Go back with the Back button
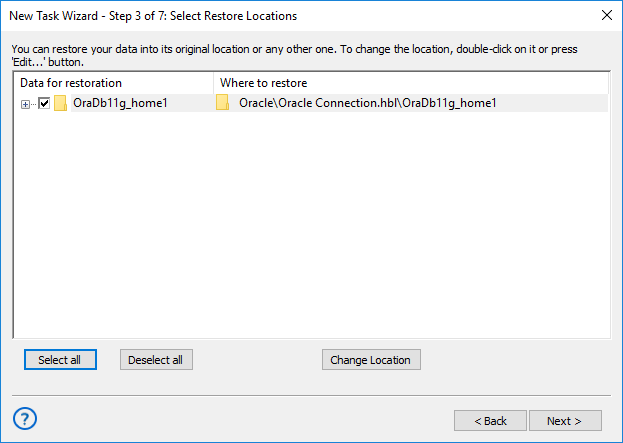This screenshot has width=623, height=443. pyautogui.click(x=490, y=421)
